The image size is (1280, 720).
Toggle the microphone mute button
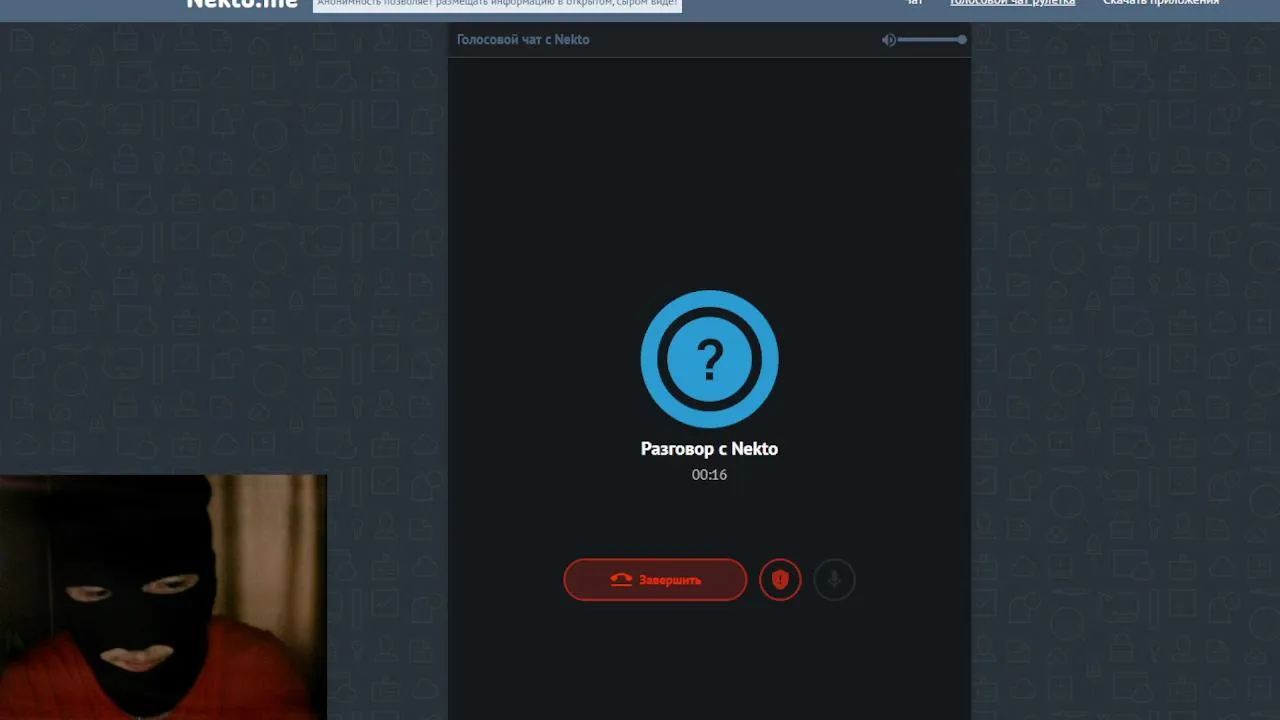834,580
